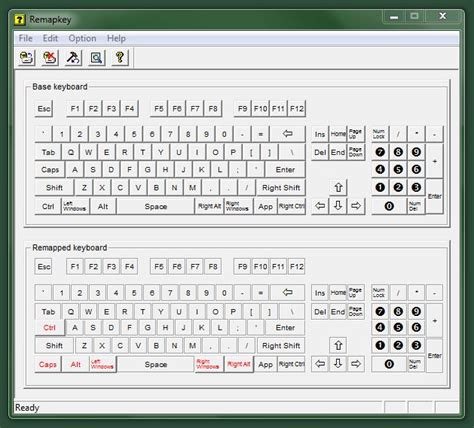Open the Option menu
This screenshot has width=474, height=428.
click(82, 38)
